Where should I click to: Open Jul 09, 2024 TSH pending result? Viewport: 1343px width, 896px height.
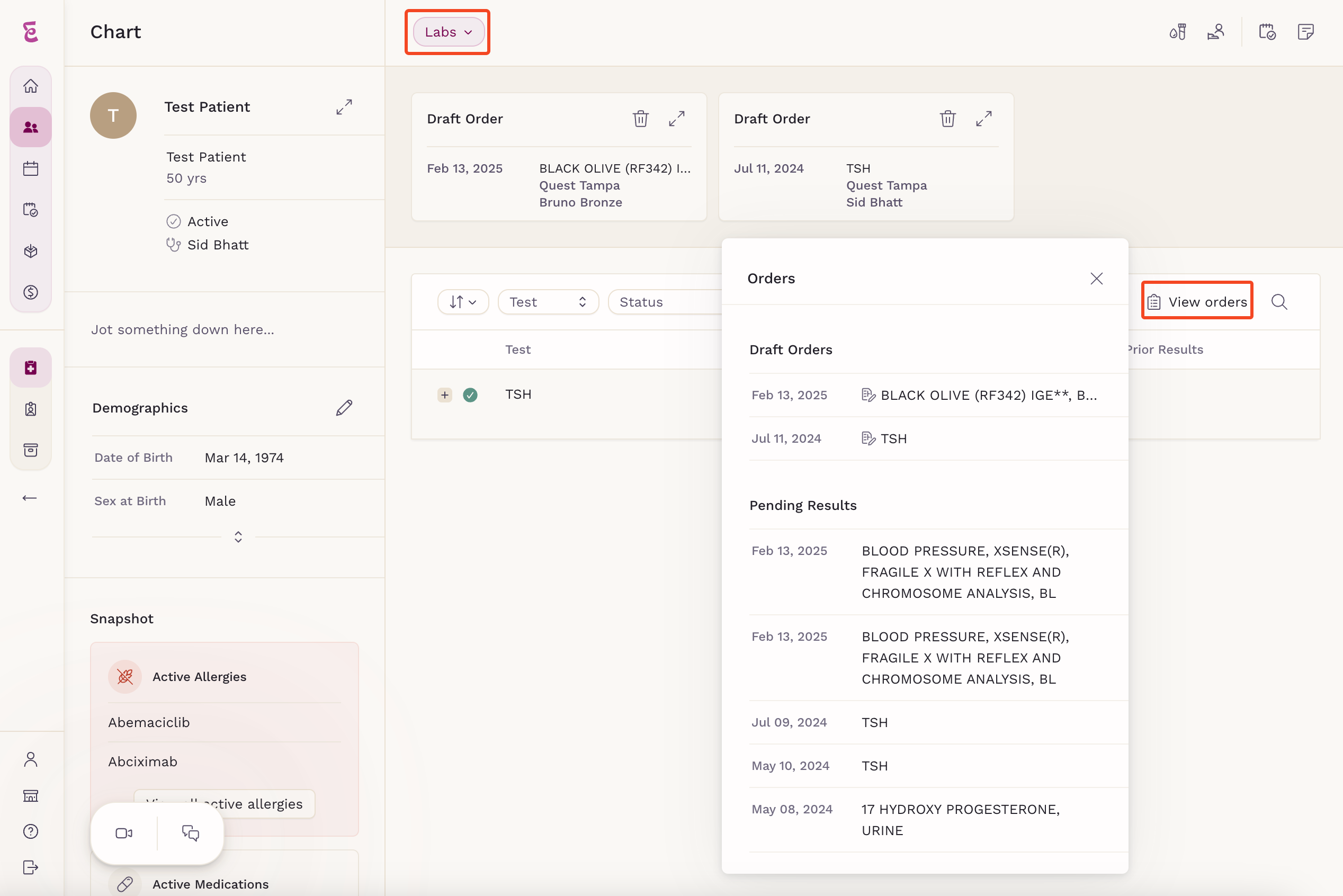pos(938,722)
